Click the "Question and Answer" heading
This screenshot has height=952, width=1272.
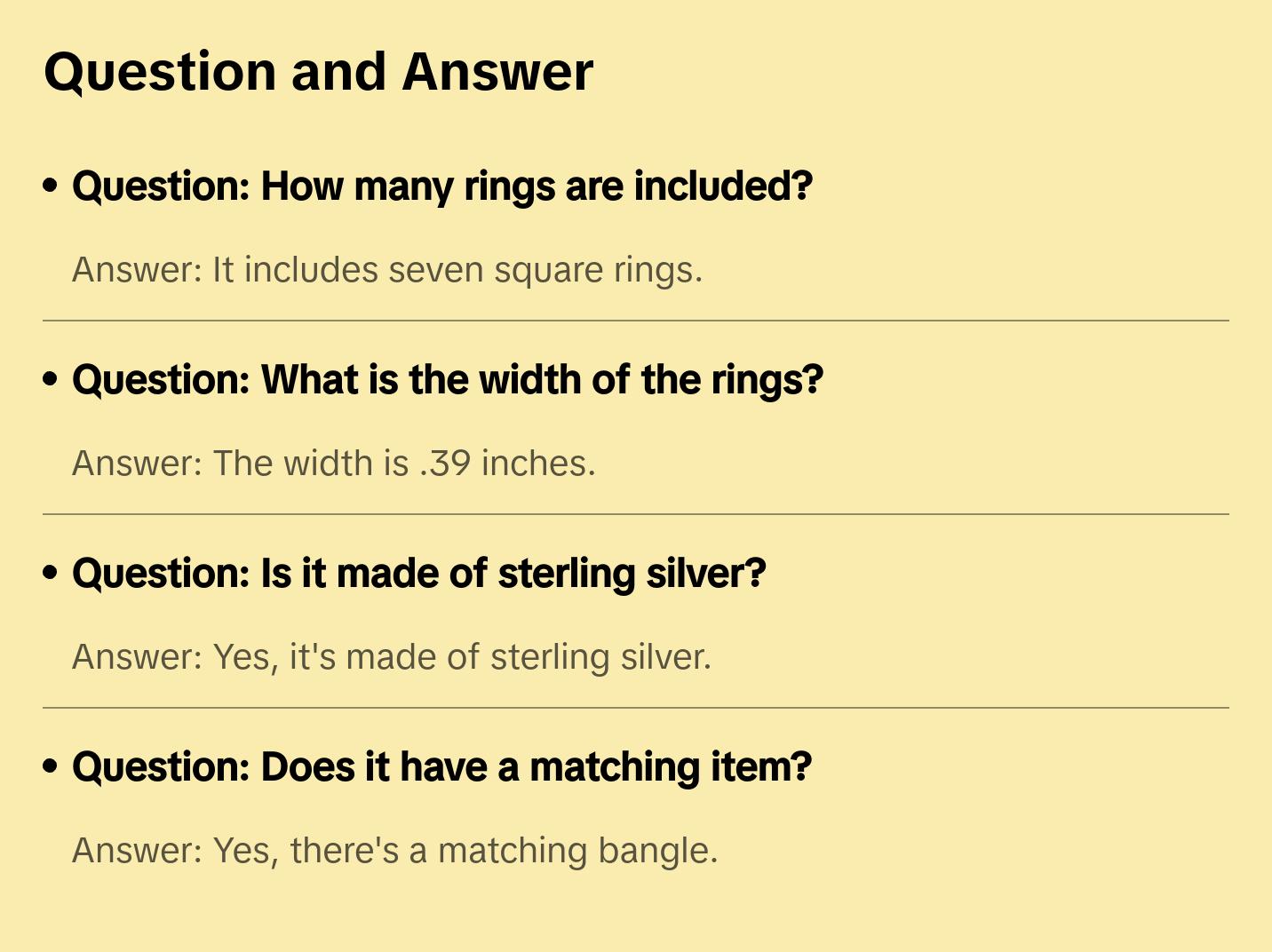point(318,71)
